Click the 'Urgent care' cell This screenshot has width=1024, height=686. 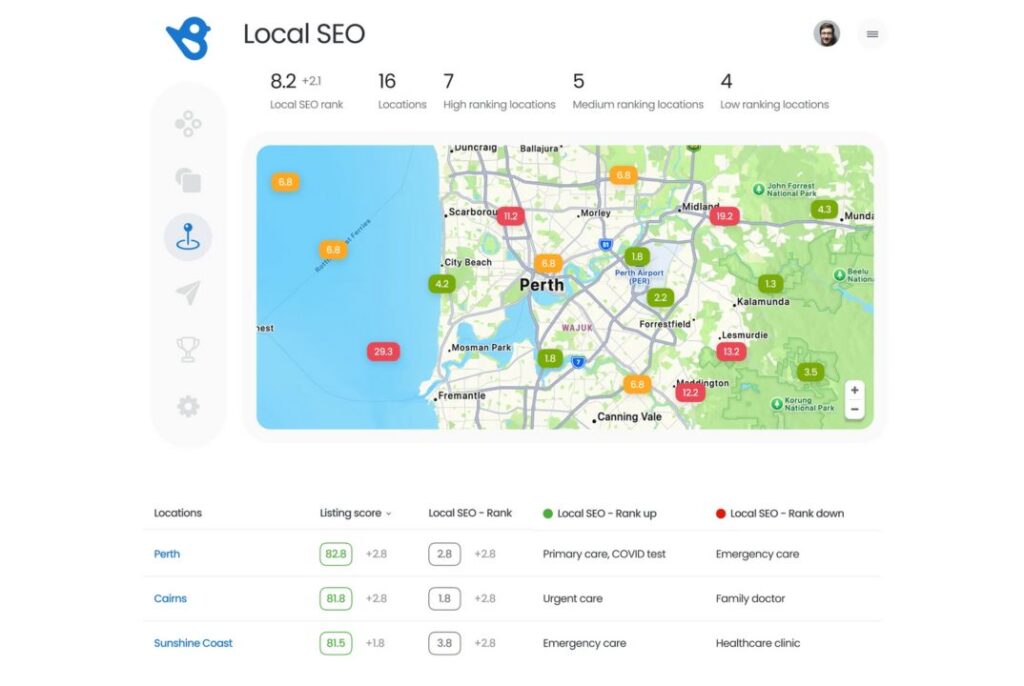point(573,598)
